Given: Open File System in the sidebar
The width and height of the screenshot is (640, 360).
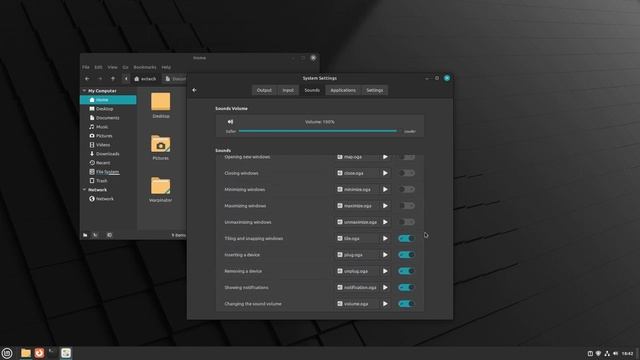Looking at the screenshot, I should pos(108,172).
